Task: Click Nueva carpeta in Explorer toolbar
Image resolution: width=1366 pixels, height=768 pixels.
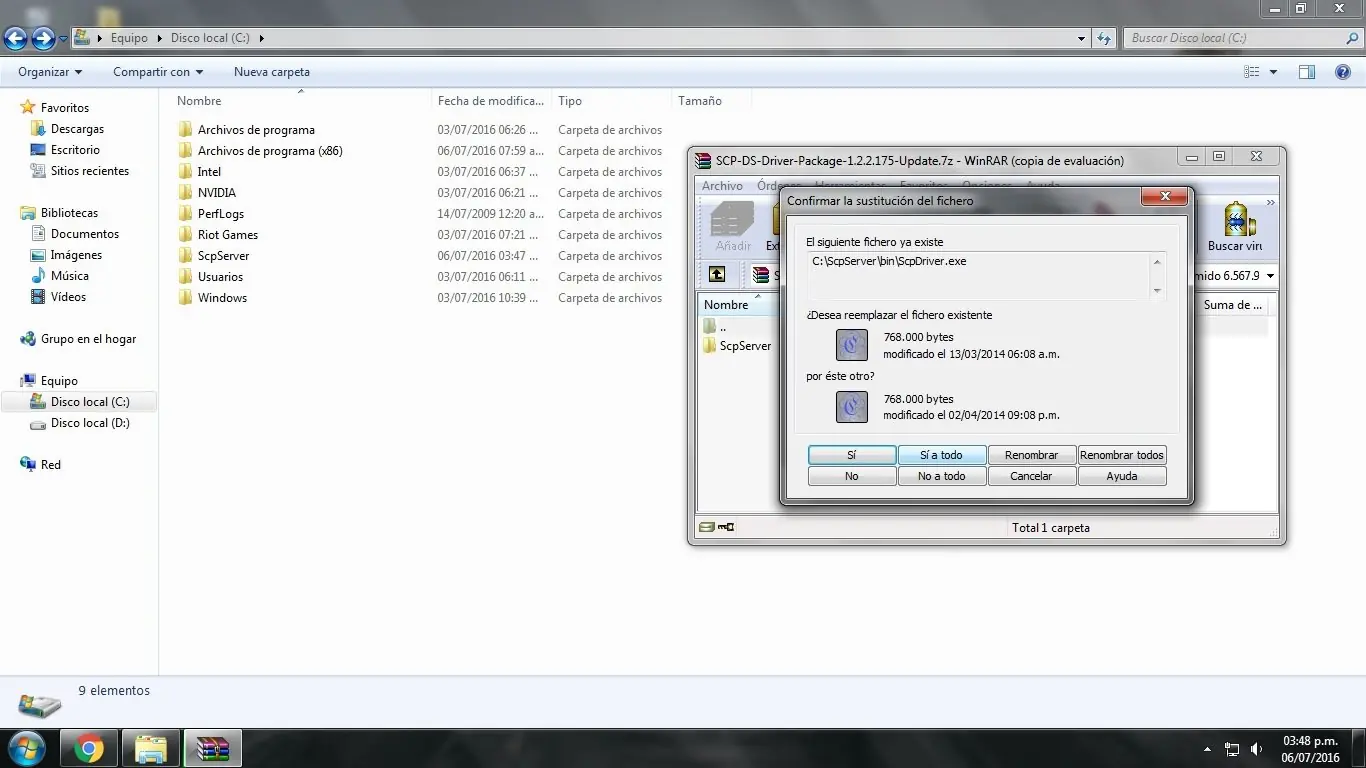Action: tap(272, 72)
